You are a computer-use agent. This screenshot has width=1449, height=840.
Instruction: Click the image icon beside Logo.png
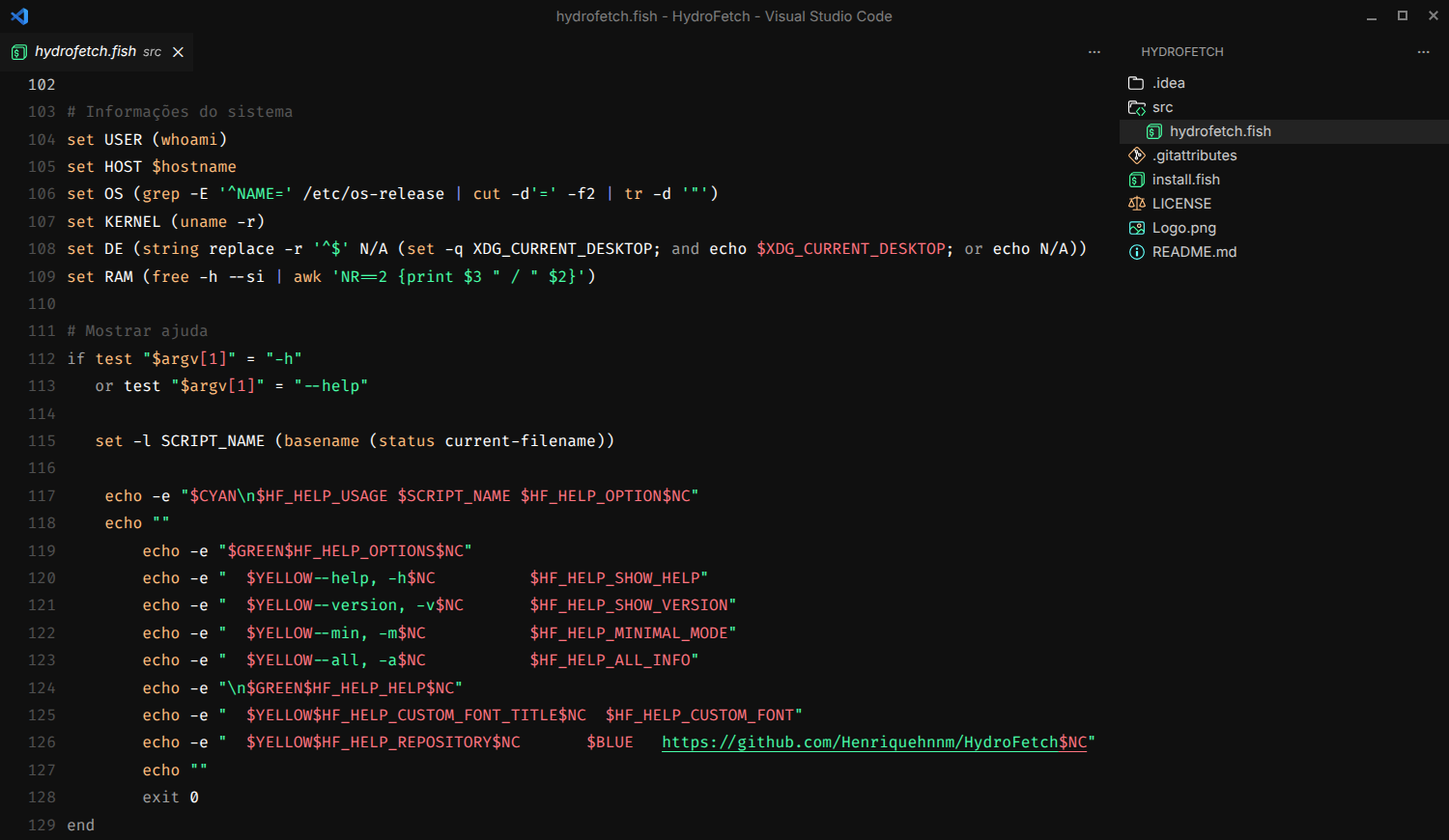[x=1136, y=228]
